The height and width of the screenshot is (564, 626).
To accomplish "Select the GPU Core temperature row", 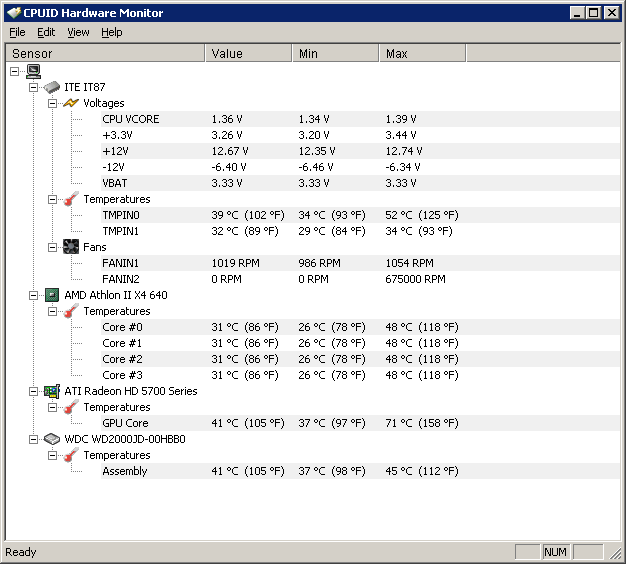I will pyautogui.click(x=125, y=423).
